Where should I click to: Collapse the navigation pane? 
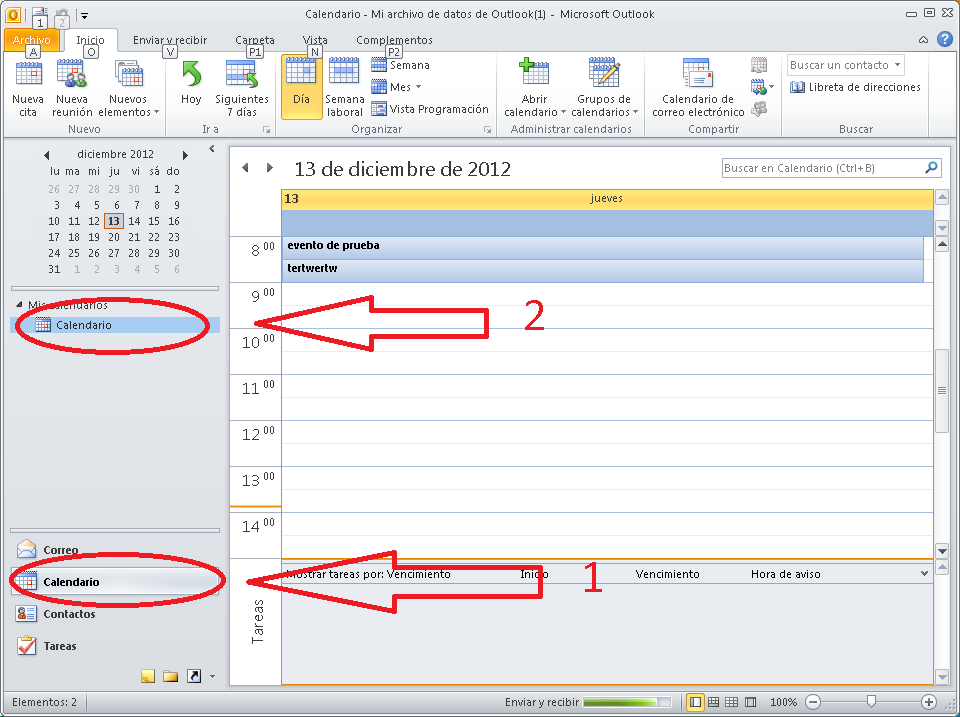(212, 149)
